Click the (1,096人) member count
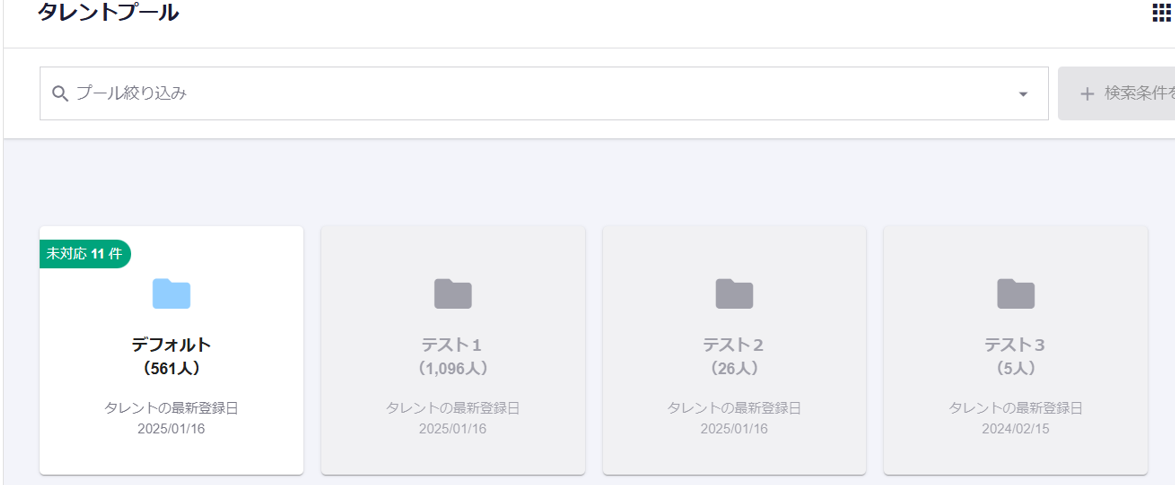Image resolution: width=1175 pixels, height=485 pixels. click(x=453, y=368)
